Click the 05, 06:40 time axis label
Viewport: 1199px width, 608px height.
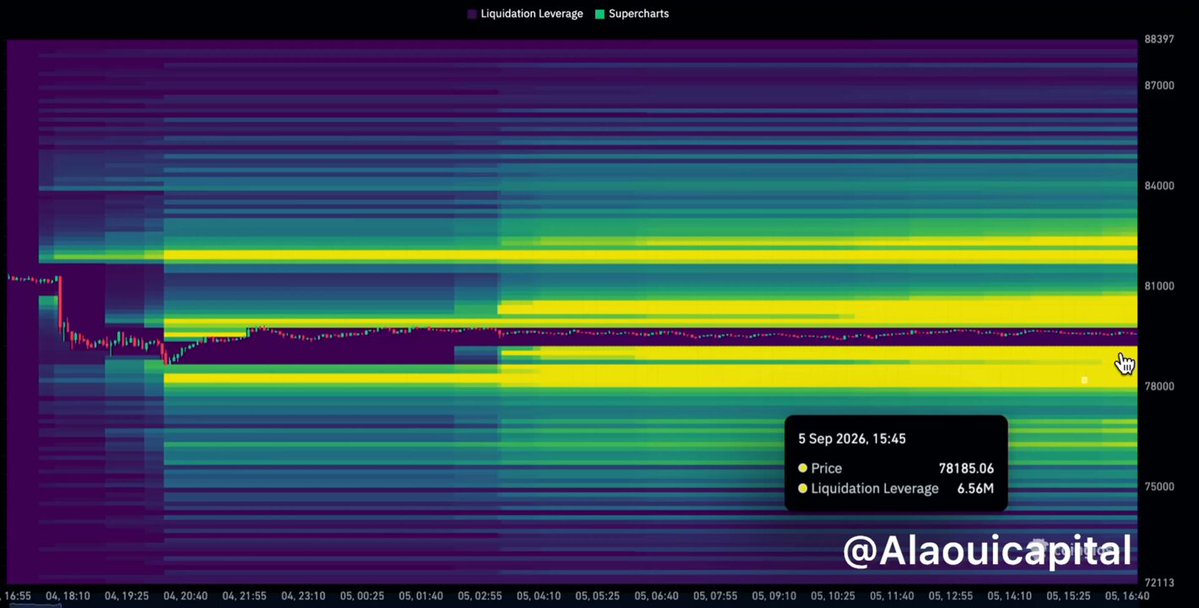pos(656,596)
